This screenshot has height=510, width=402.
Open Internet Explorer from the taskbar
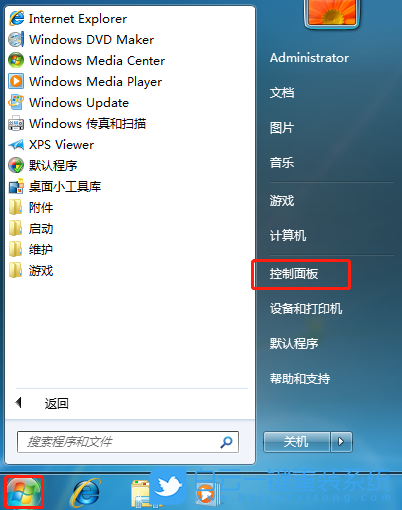pyautogui.click(x=86, y=493)
